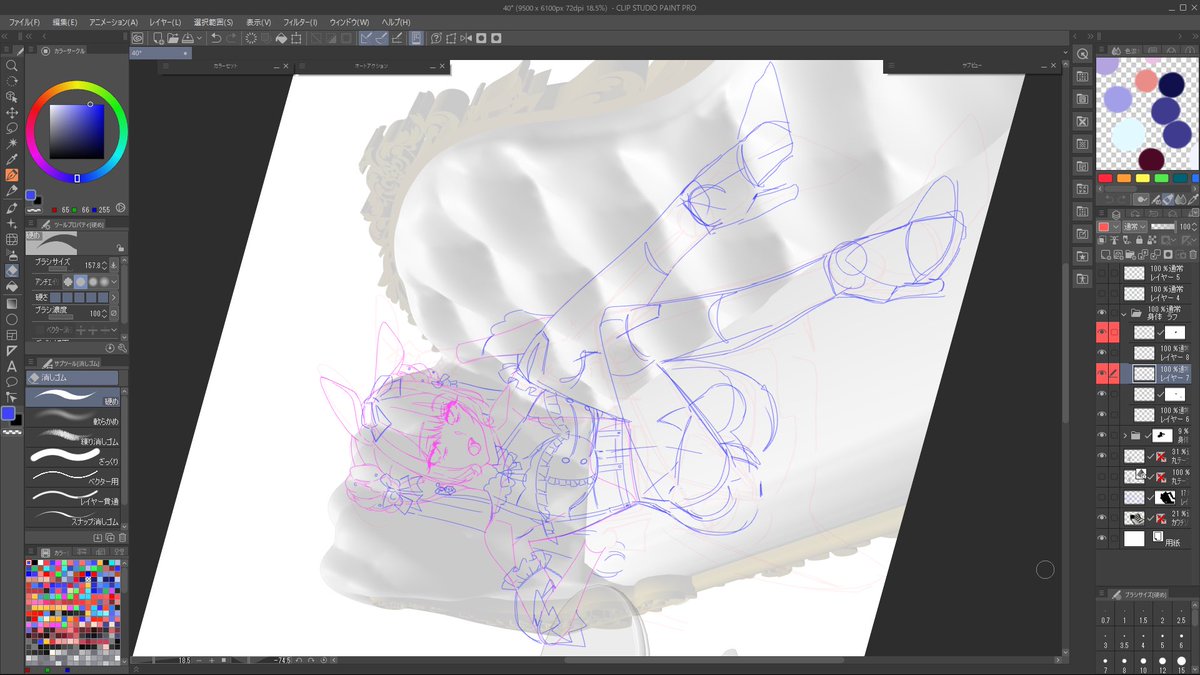Toggle visibility of レイヤー 6

point(1102,414)
